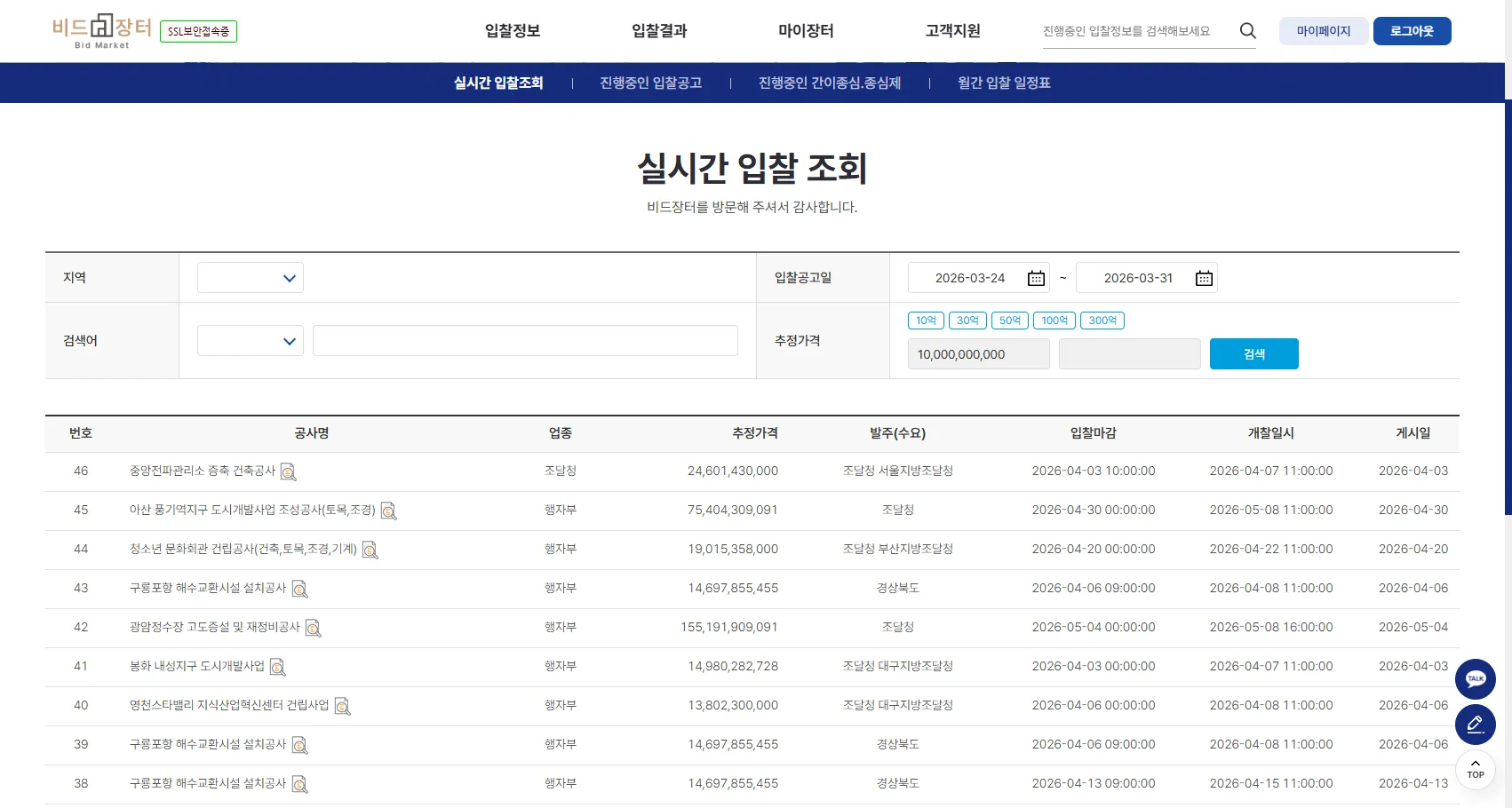The width and height of the screenshot is (1512, 808).
Task: Open detail icon for 영천스타밸리 지식산업혁신센터
Action: (343, 706)
